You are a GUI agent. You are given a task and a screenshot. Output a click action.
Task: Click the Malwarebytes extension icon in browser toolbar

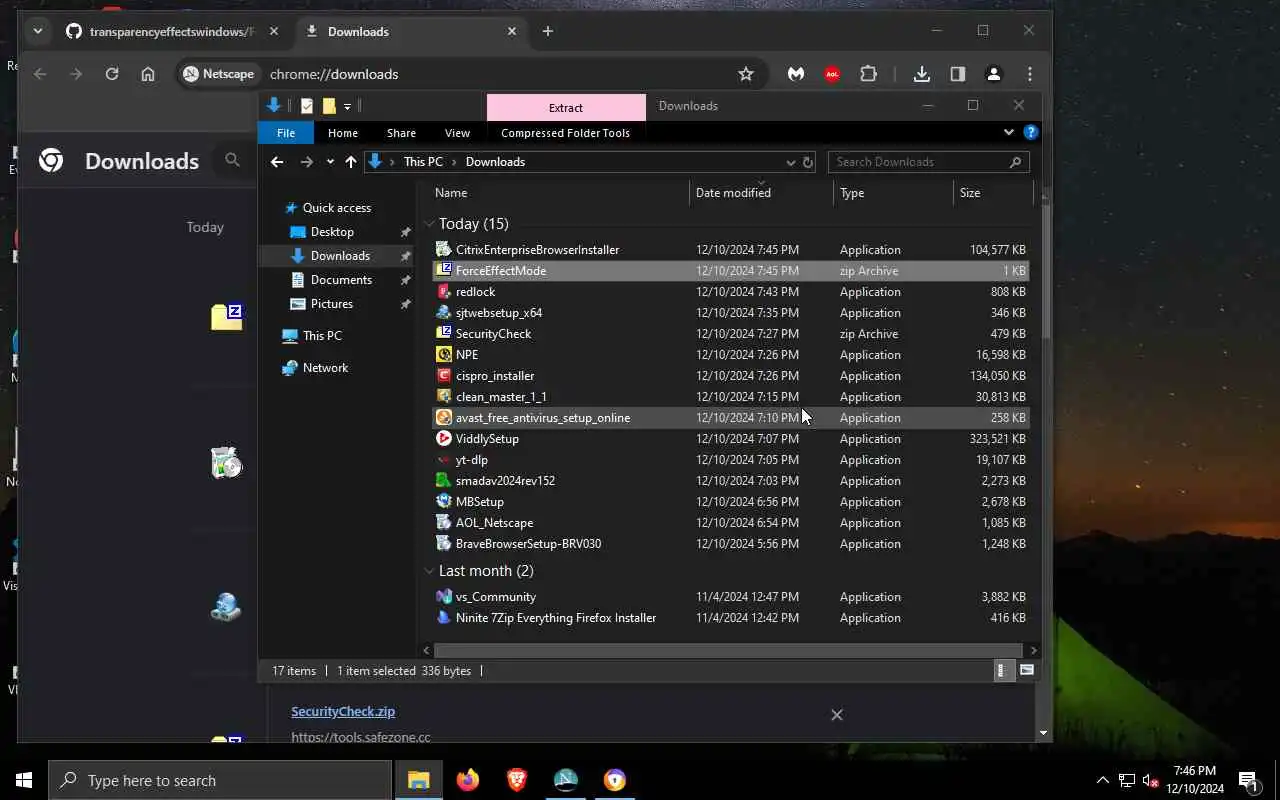coord(796,74)
